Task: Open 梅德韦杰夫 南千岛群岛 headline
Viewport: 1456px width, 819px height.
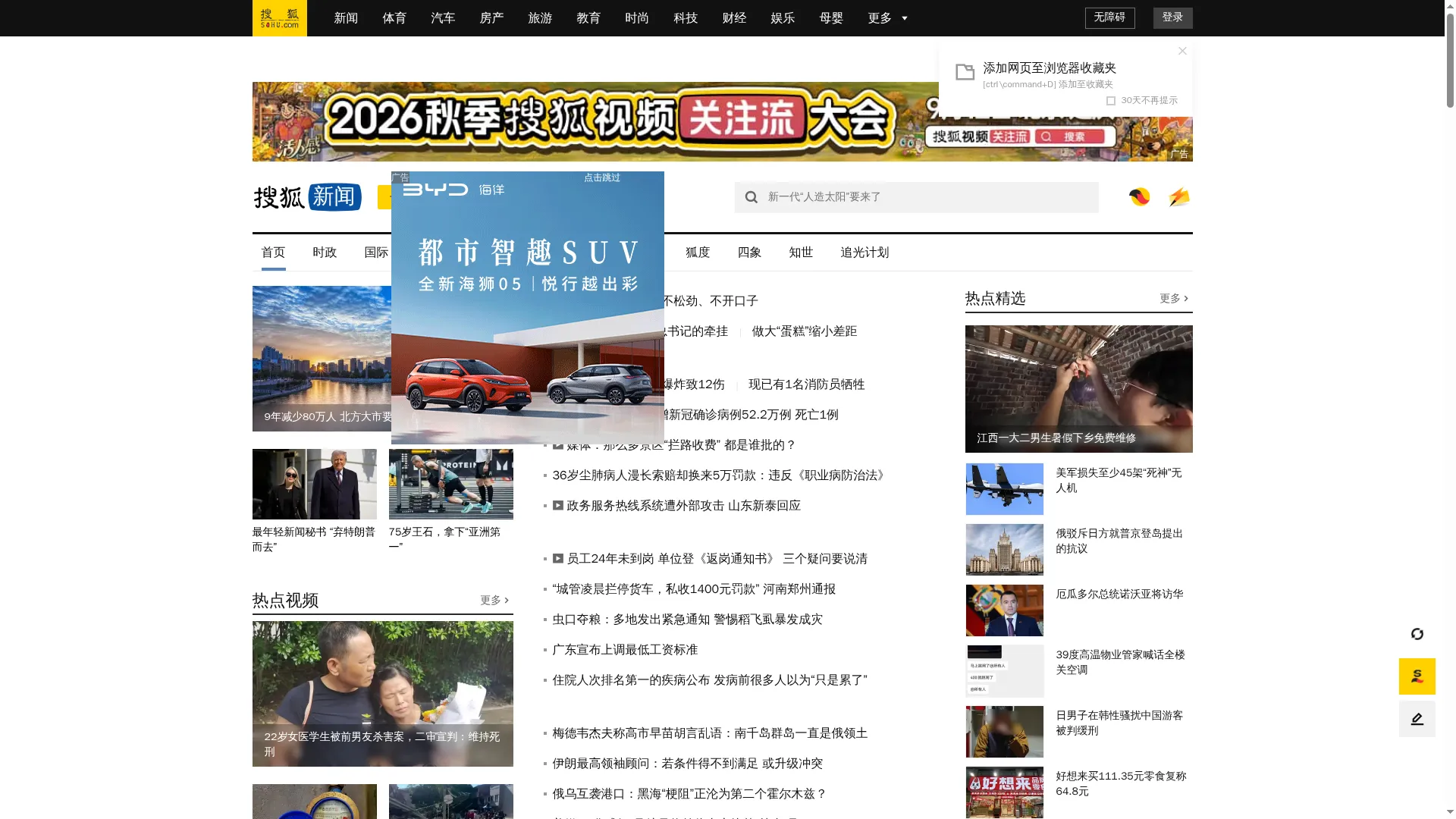Action: pyautogui.click(x=710, y=733)
